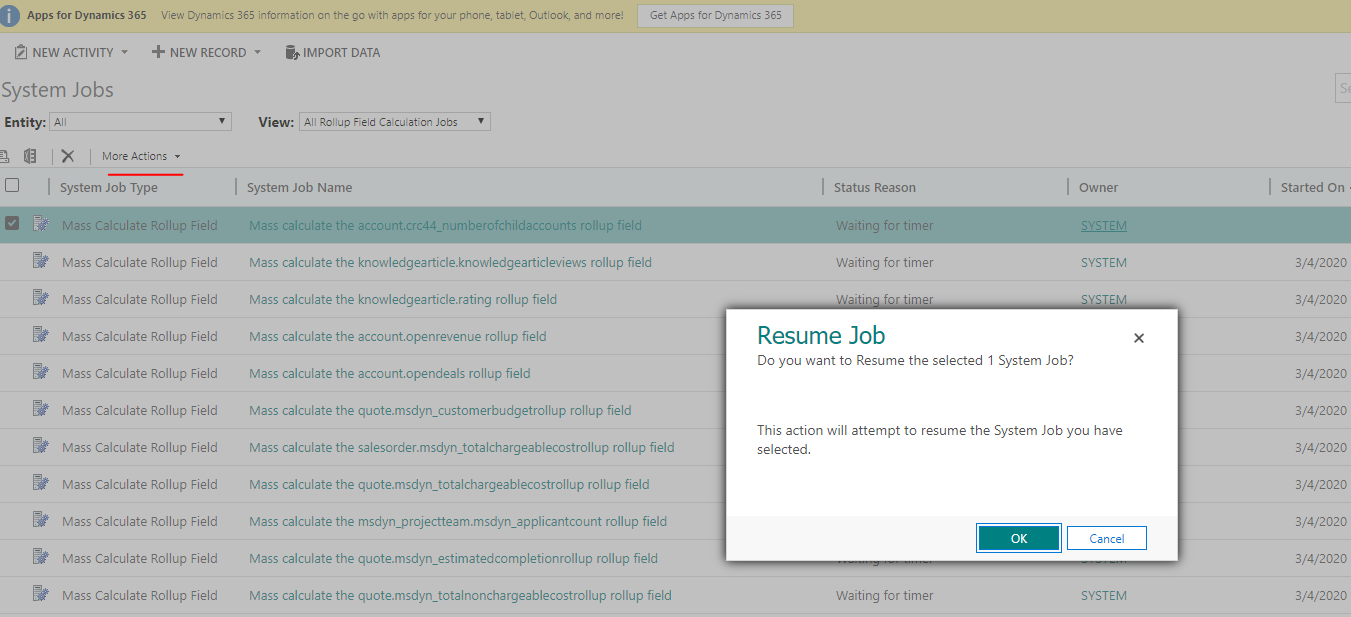1351x617 pixels.
Task: Open the account.openrevenue rollup job link
Action: coord(397,336)
